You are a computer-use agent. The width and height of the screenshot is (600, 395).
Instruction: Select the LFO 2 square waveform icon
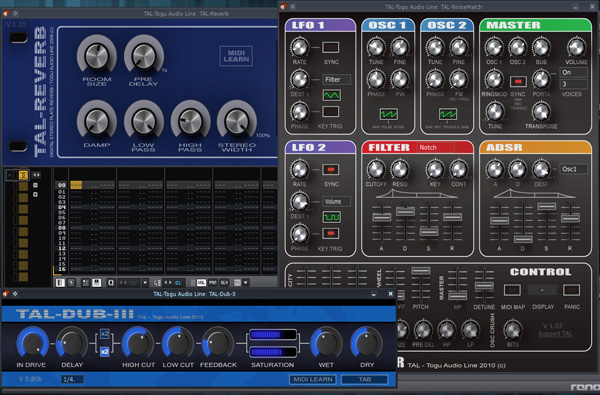331,217
